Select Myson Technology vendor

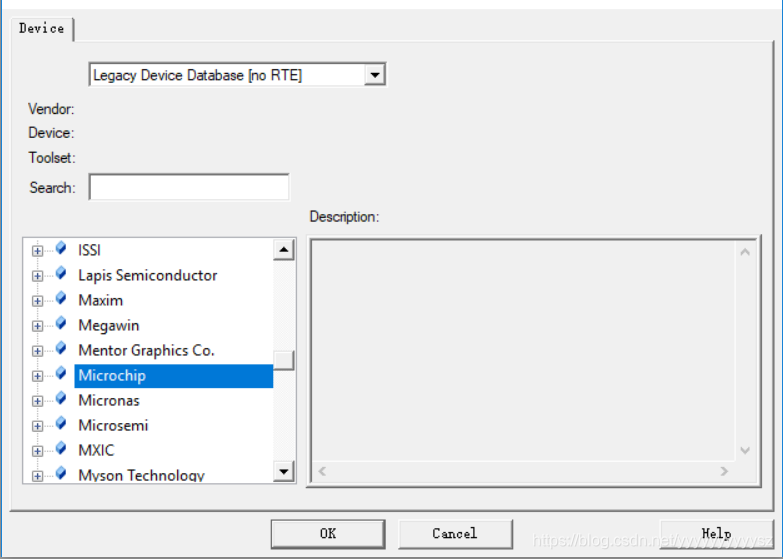(x=141, y=475)
